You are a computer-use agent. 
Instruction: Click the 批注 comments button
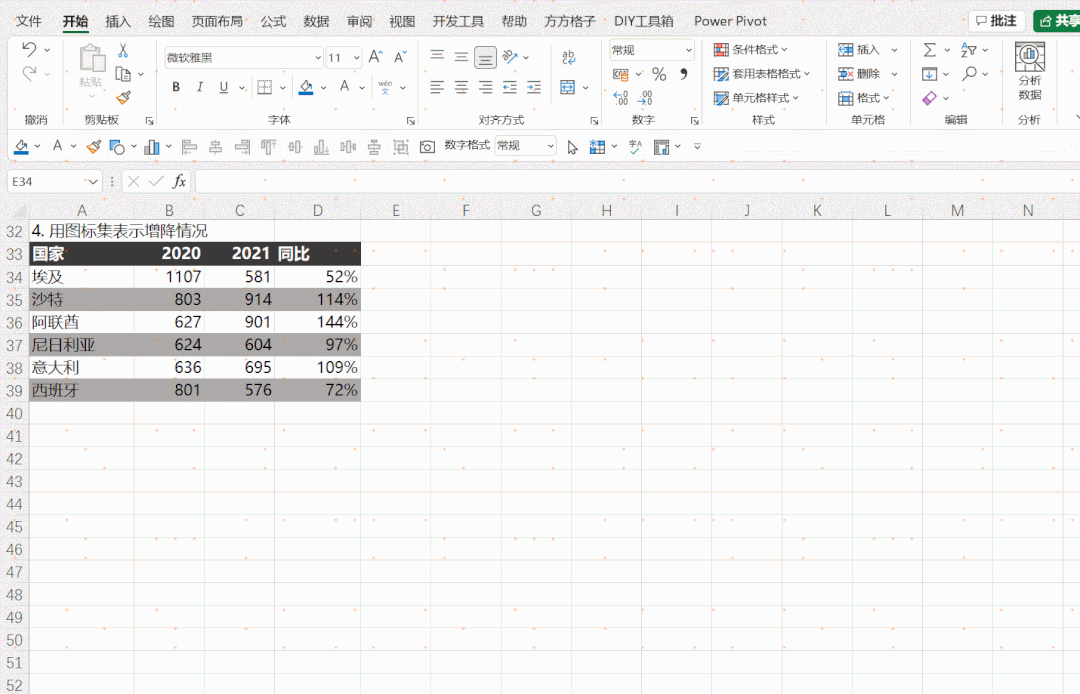coord(997,21)
